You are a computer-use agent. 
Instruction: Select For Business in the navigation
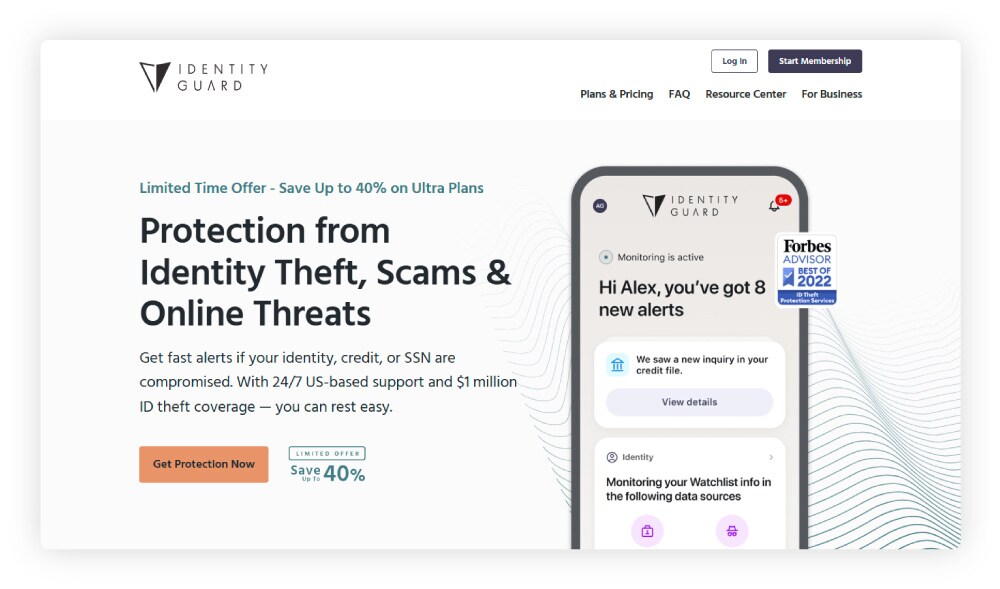pyautogui.click(x=830, y=94)
